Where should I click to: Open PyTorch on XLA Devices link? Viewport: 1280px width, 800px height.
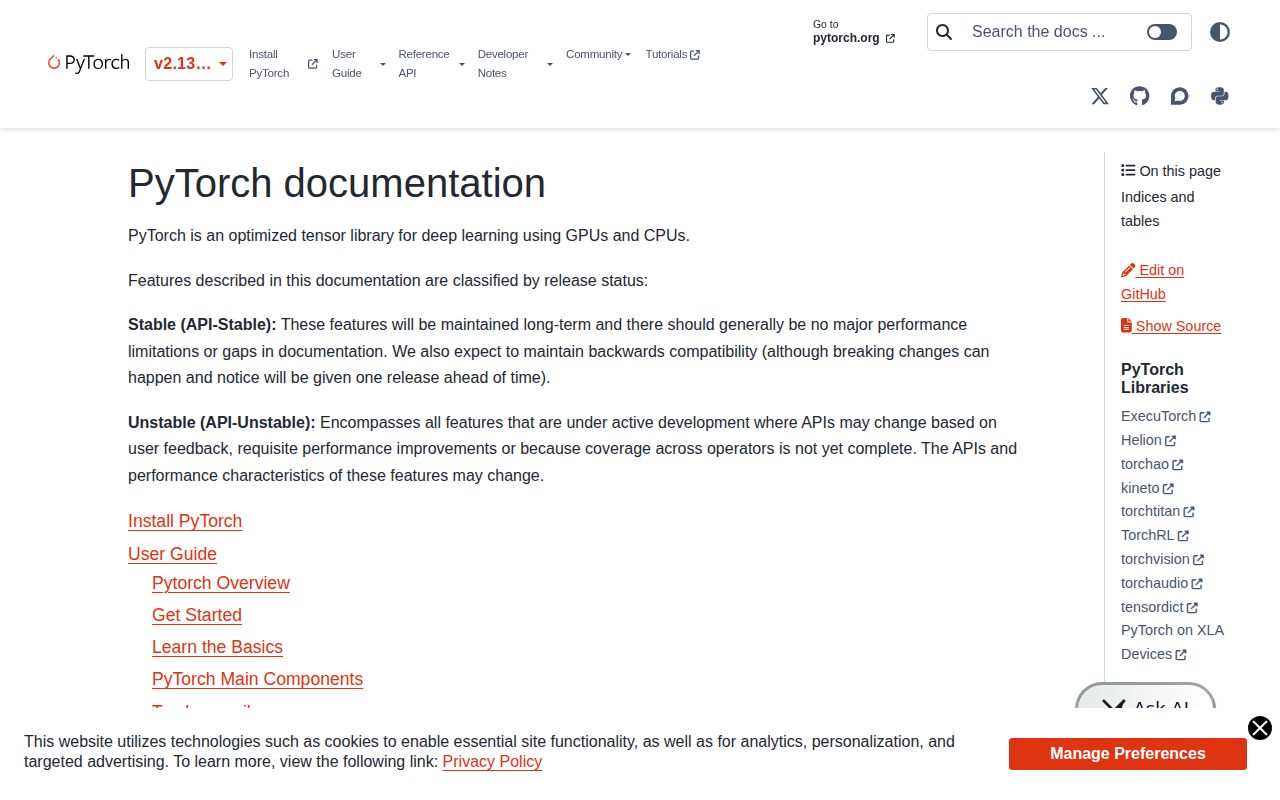coord(1172,642)
